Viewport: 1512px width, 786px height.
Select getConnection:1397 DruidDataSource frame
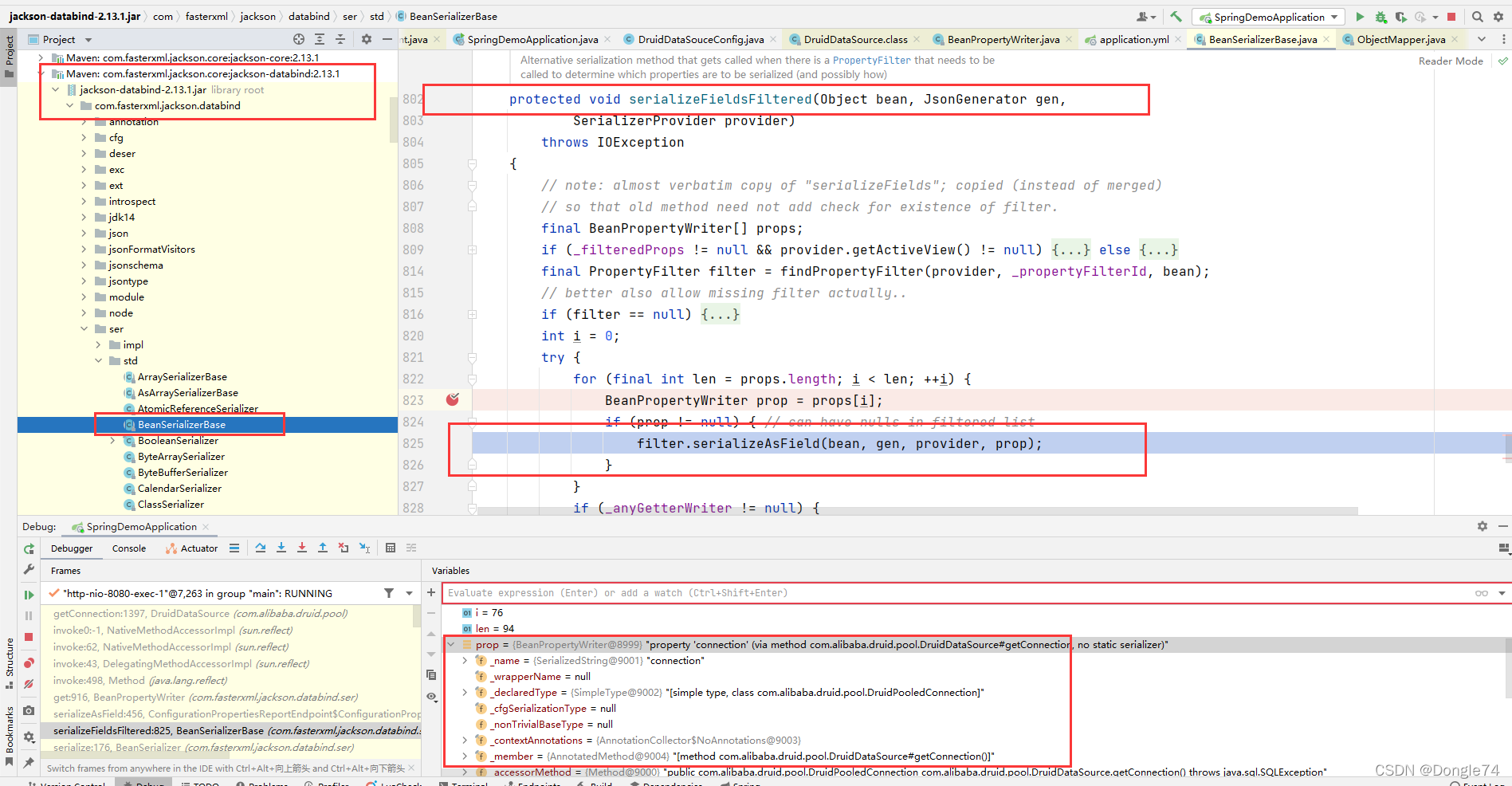[200, 614]
